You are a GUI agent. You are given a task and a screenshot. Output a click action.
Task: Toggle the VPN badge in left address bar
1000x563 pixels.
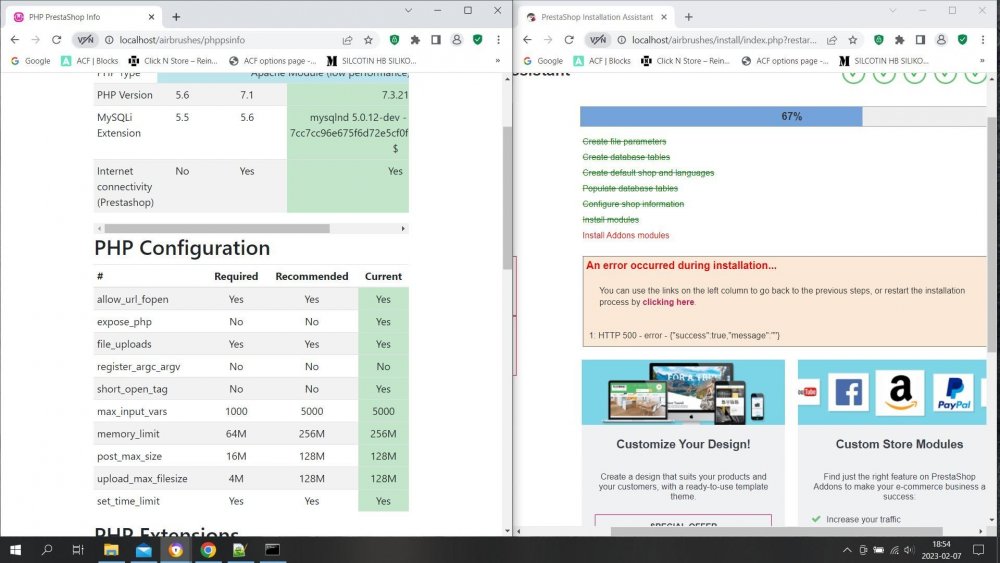click(x=85, y=40)
